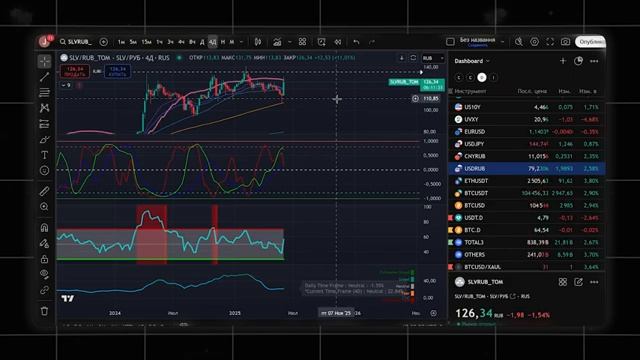Select the text annotation tool
This screenshot has height=360, width=640.
click(44, 155)
